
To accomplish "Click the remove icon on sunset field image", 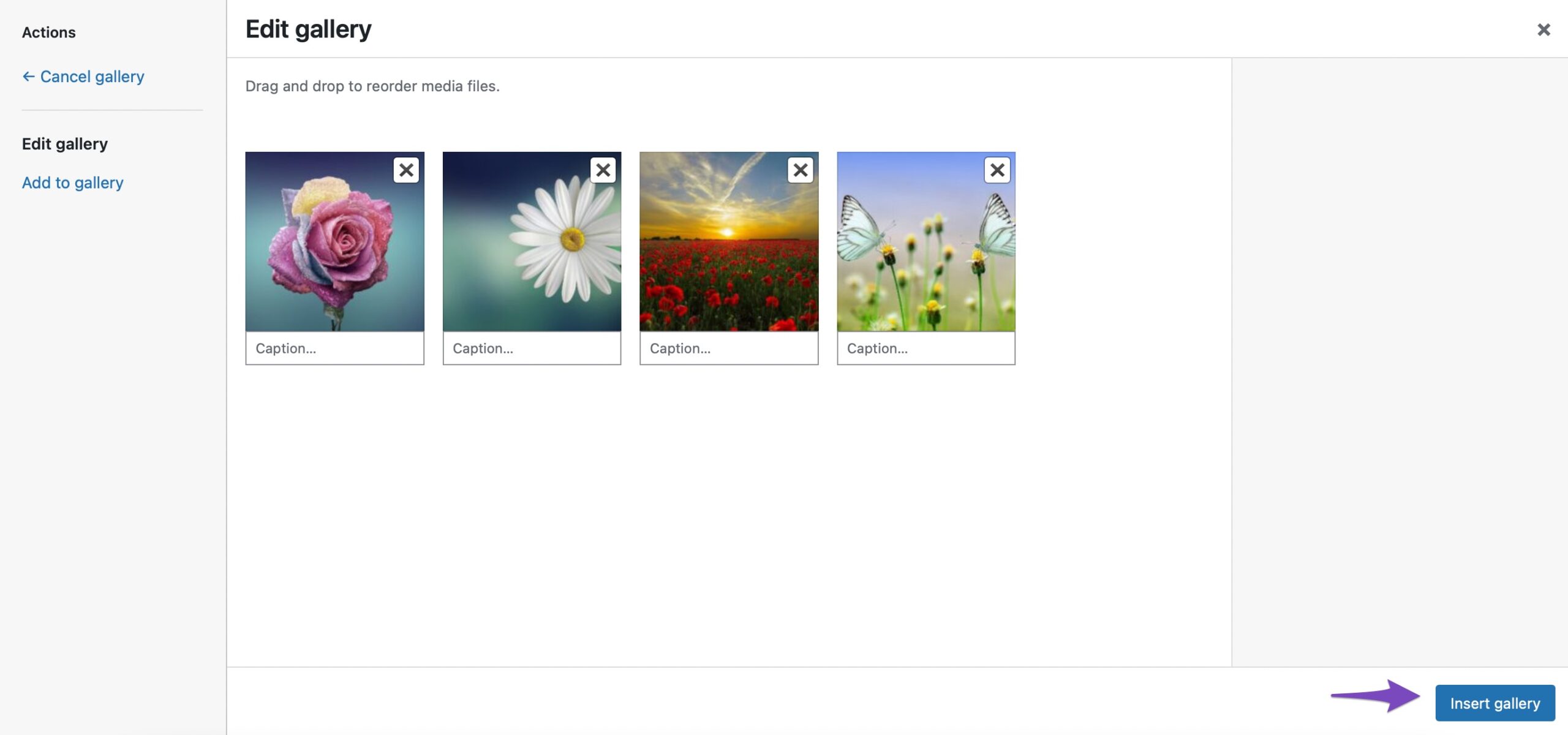I will (800, 170).
